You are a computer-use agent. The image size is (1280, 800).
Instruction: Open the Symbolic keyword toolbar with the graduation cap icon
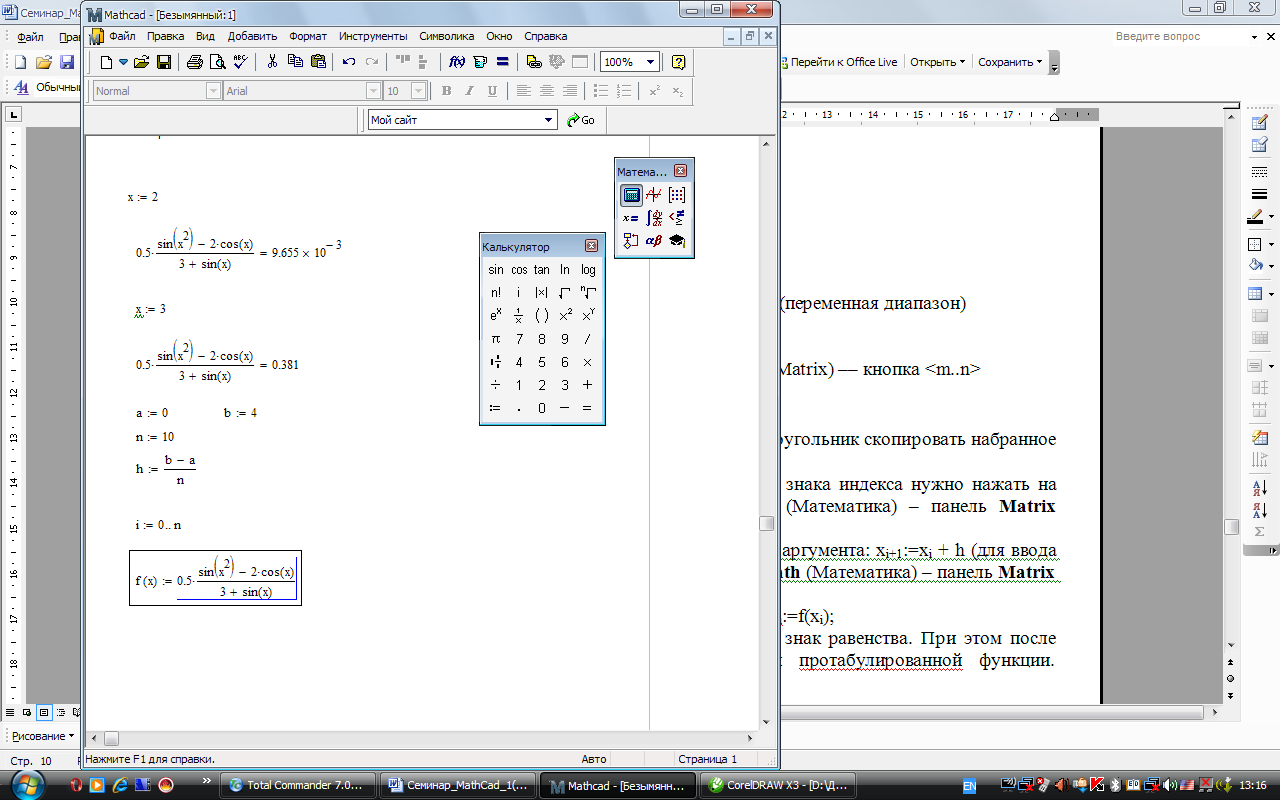point(677,241)
